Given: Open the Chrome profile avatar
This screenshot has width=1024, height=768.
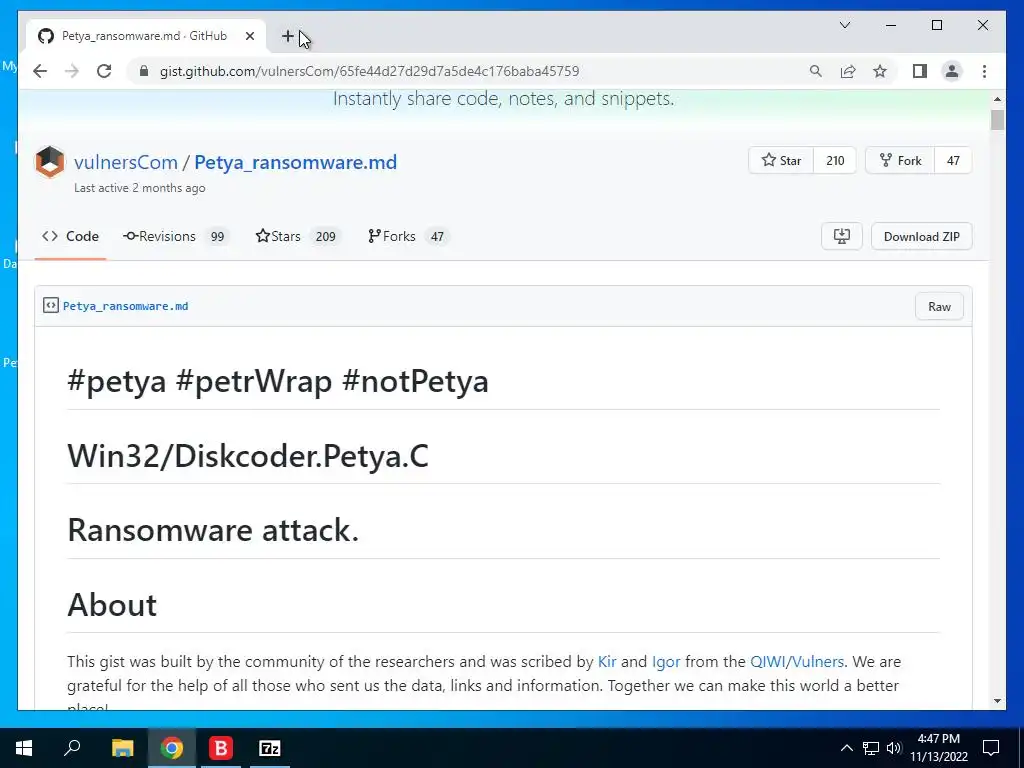Looking at the screenshot, I should (x=952, y=71).
